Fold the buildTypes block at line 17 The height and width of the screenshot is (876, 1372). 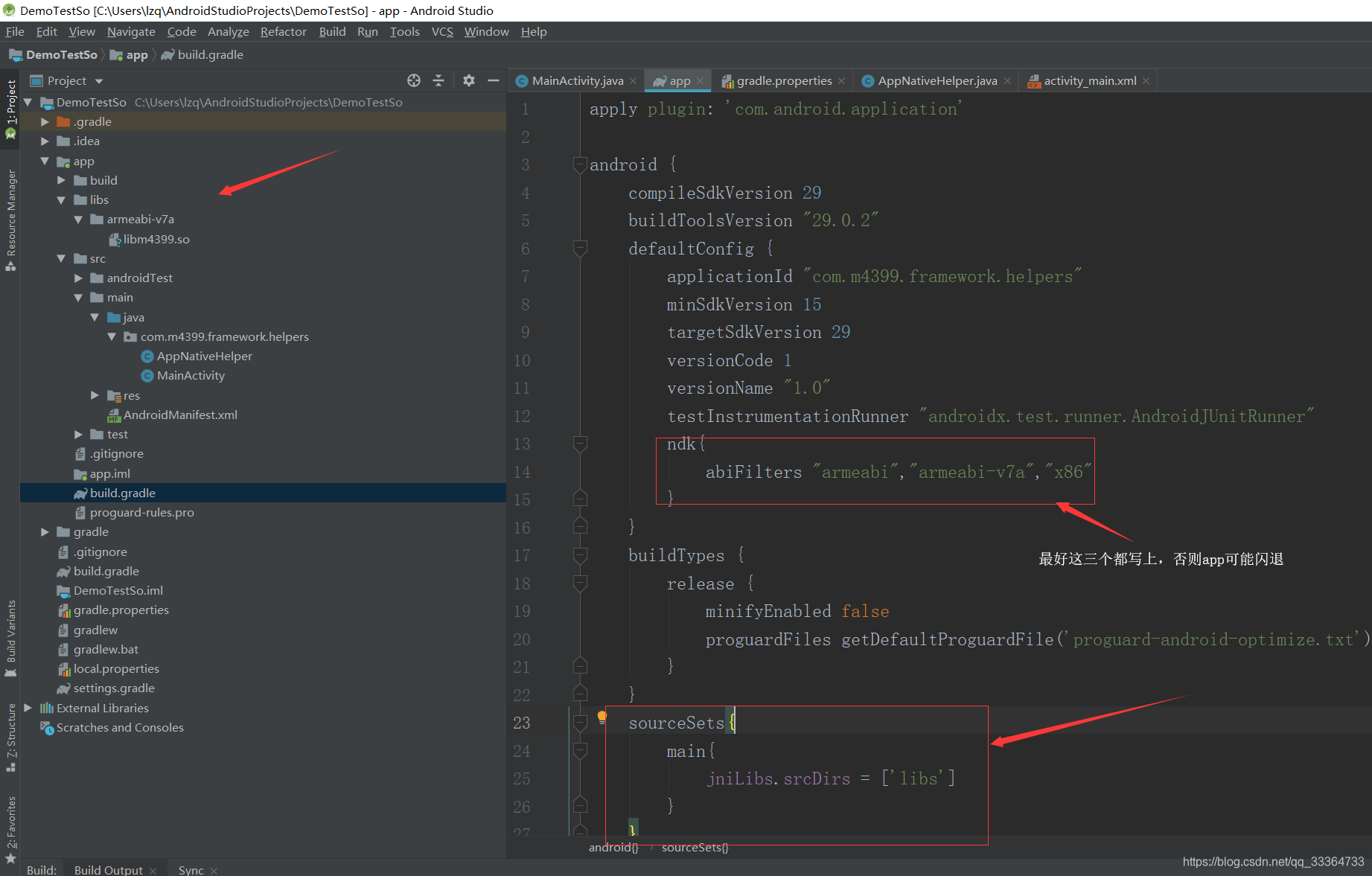[x=581, y=555]
